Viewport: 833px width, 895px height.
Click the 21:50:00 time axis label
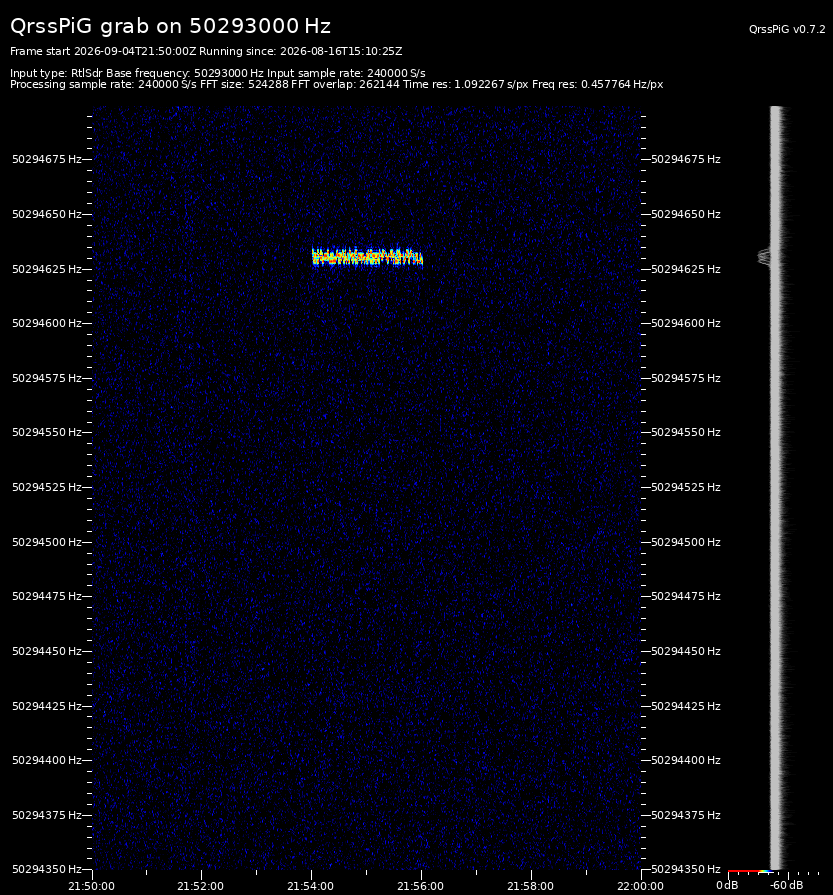pos(91,886)
